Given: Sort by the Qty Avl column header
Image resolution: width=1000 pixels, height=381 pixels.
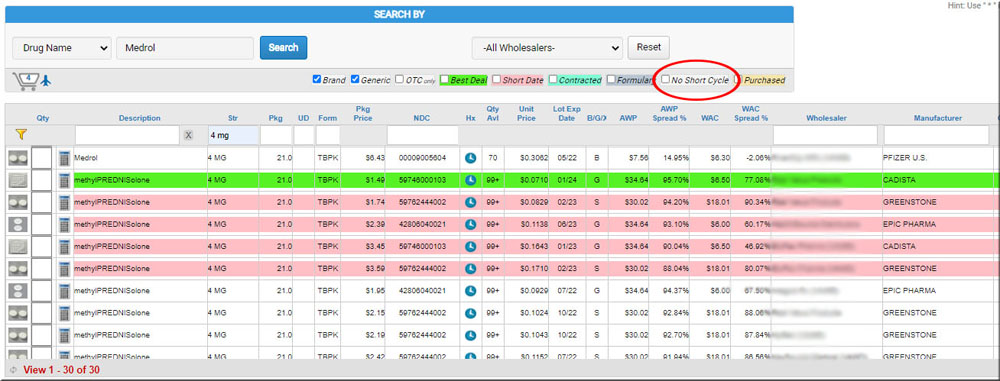Looking at the screenshot, I should 493,114.
